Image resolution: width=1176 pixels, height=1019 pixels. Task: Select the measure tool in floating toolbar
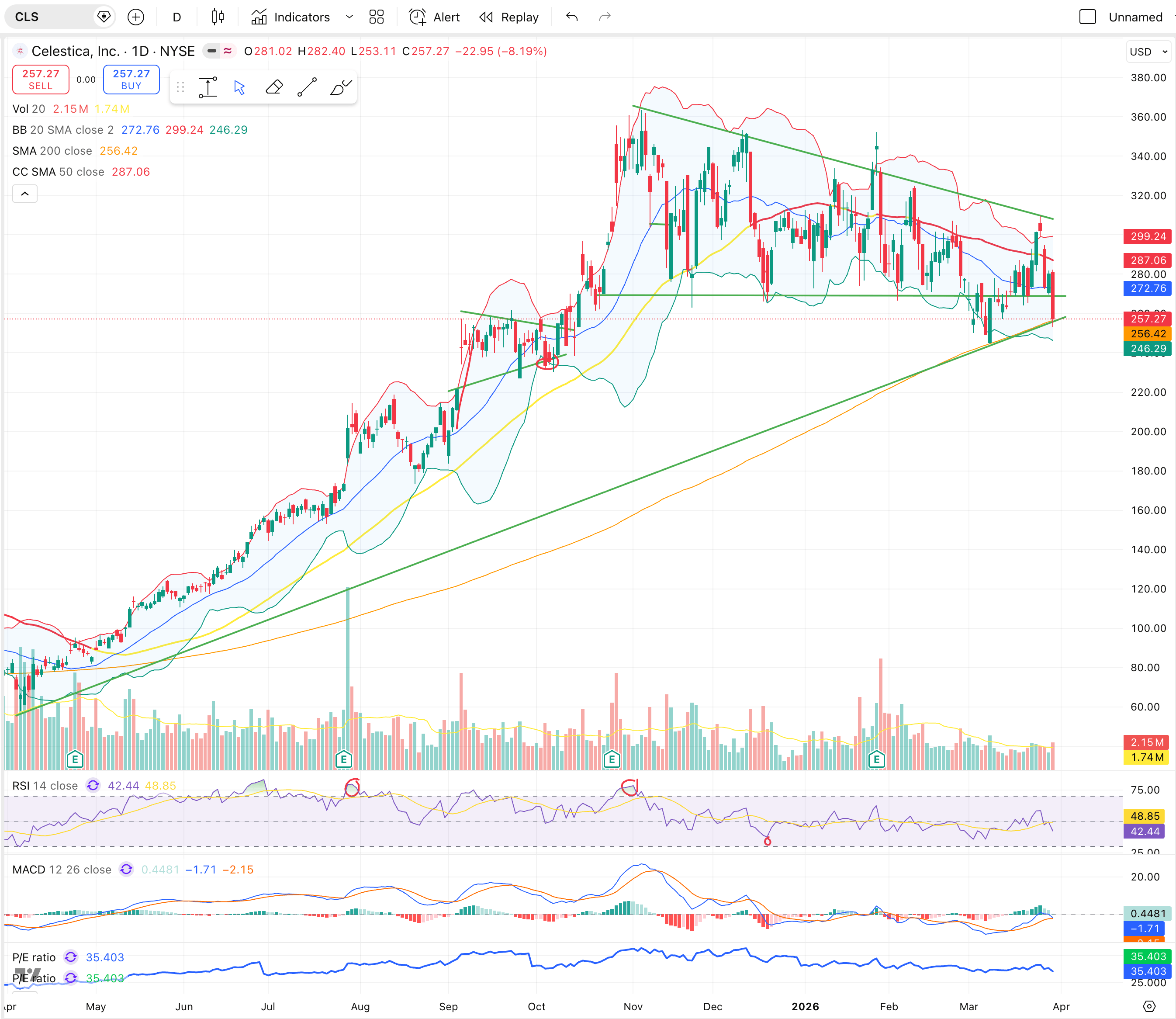pos(208,87)
